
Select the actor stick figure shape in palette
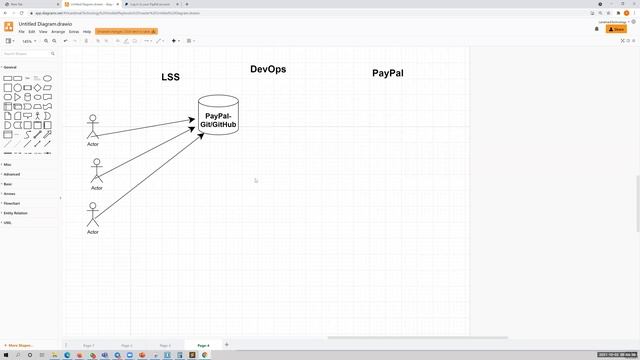(x=38, y=116)
